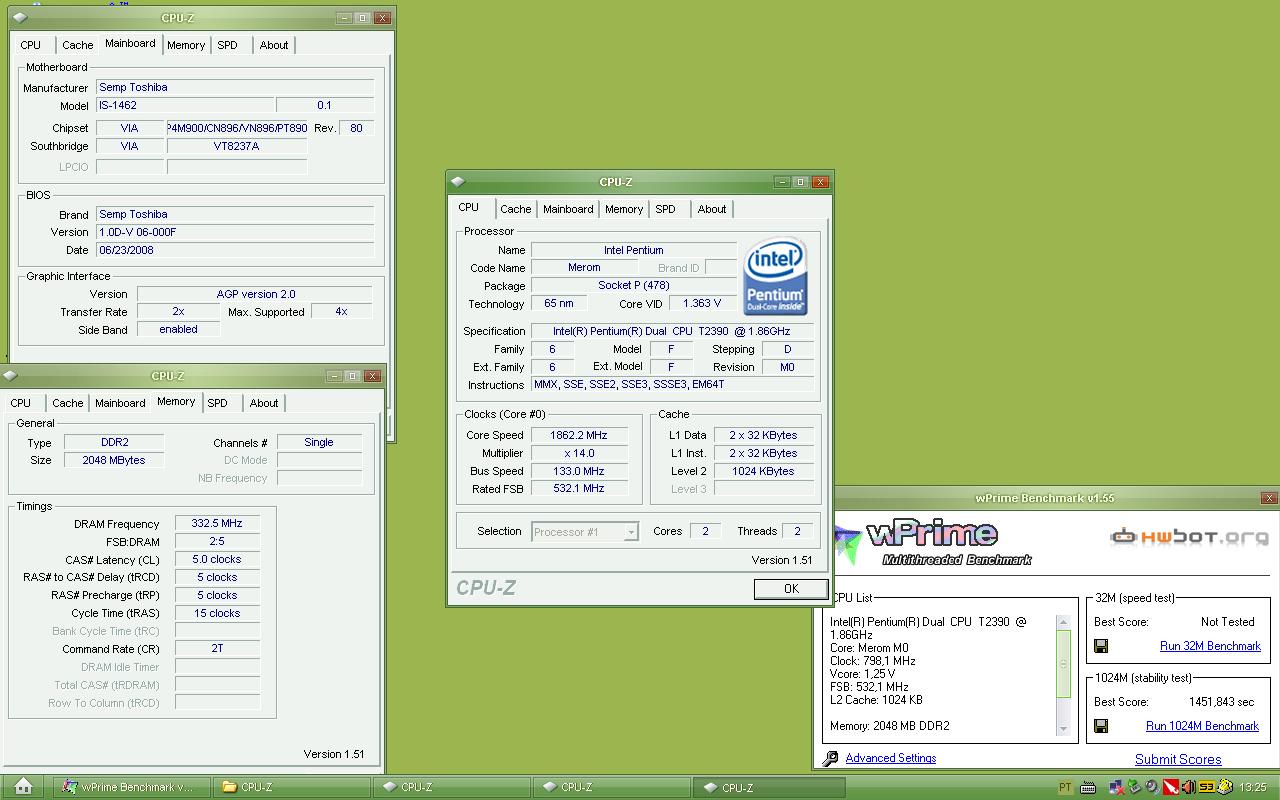Click the S3 graphics tray icon

pos(1207,787)
